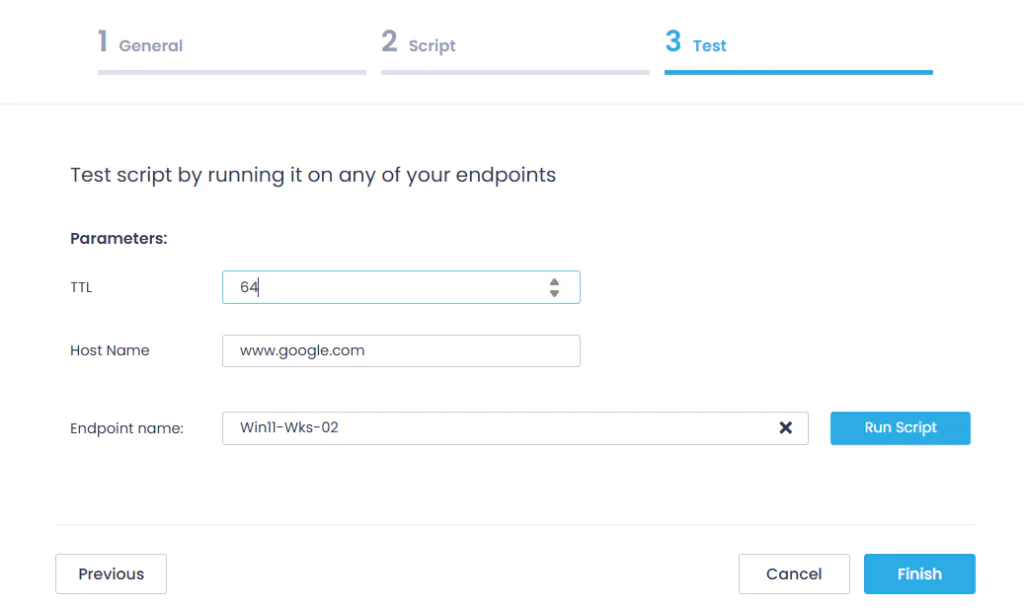Click the Host Name label

coord(110,351)
